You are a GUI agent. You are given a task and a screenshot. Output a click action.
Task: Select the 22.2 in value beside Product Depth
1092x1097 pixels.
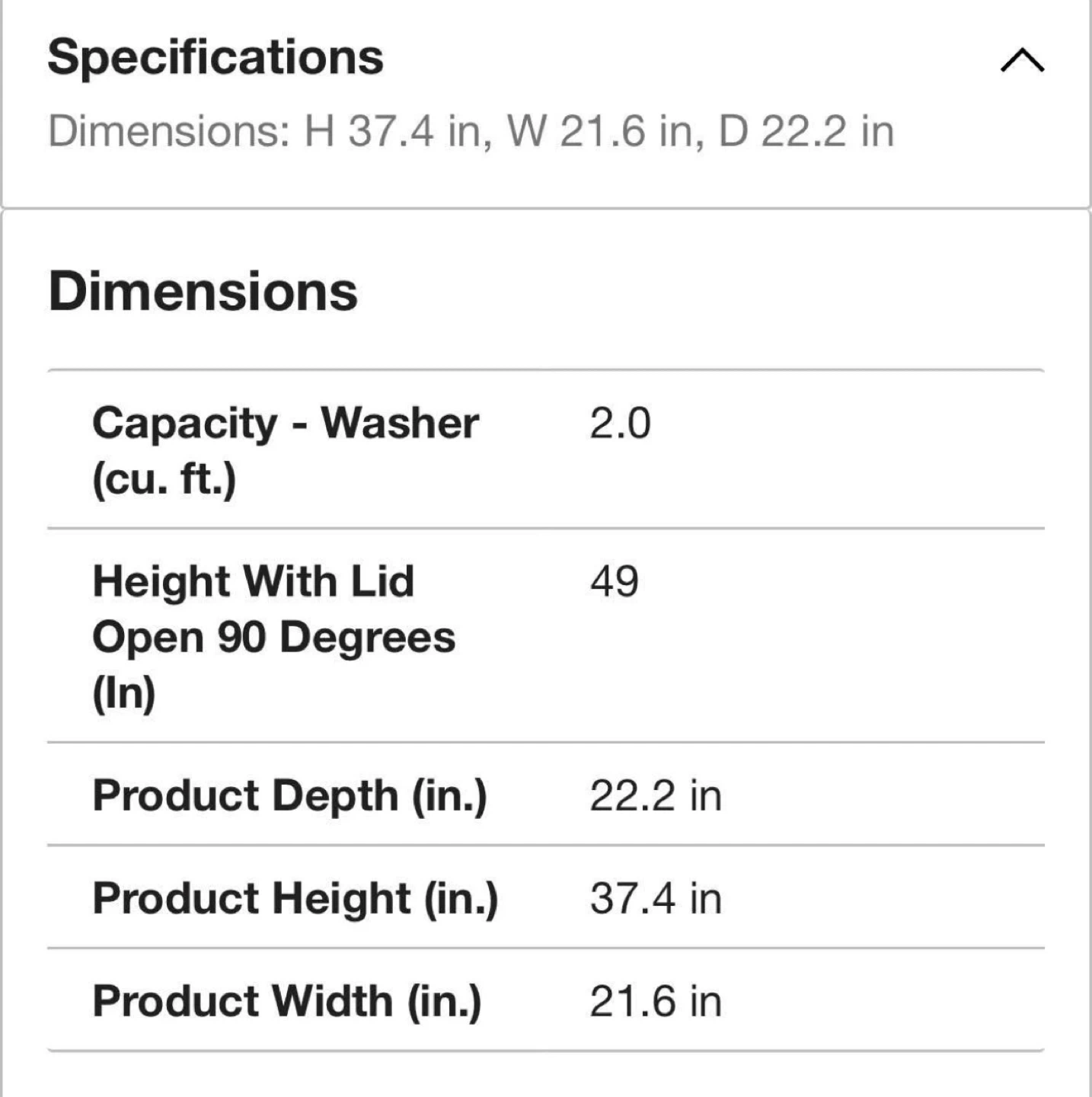click(x=655, y=795)
